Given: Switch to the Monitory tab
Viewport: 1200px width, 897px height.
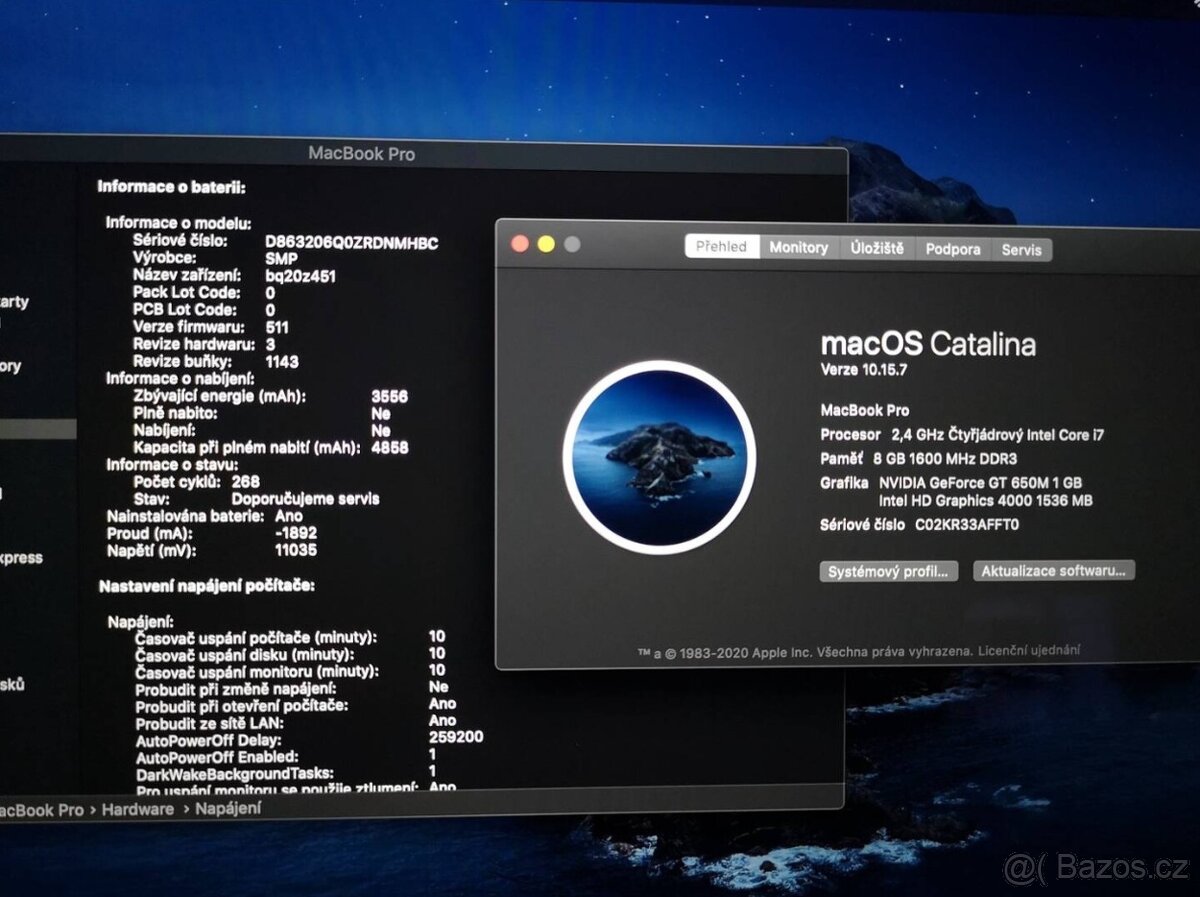Looking at the screenshot, I should [x=797, y=247].
